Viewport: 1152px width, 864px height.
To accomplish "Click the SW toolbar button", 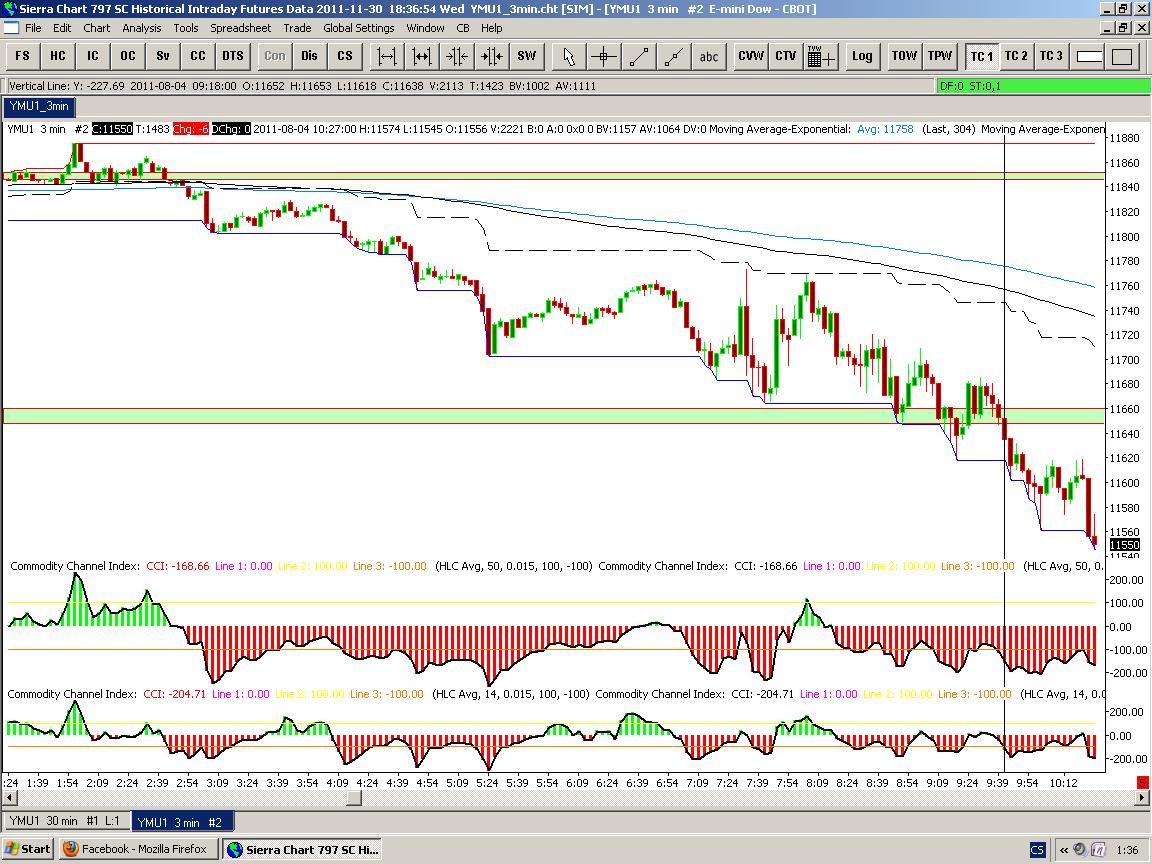I will point(527,56).
